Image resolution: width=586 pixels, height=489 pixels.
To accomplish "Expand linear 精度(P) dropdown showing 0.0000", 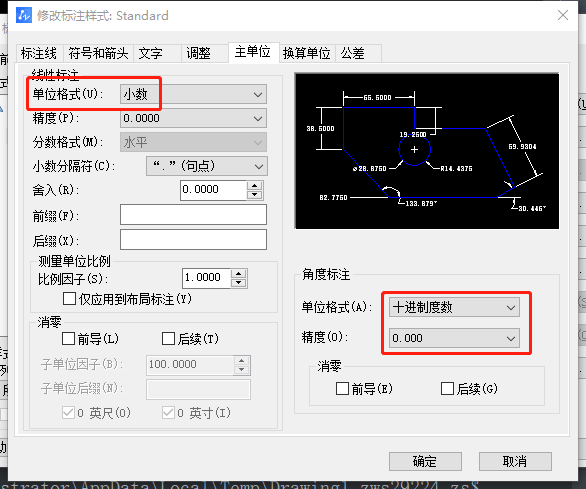I will click(x=193, y=119).
